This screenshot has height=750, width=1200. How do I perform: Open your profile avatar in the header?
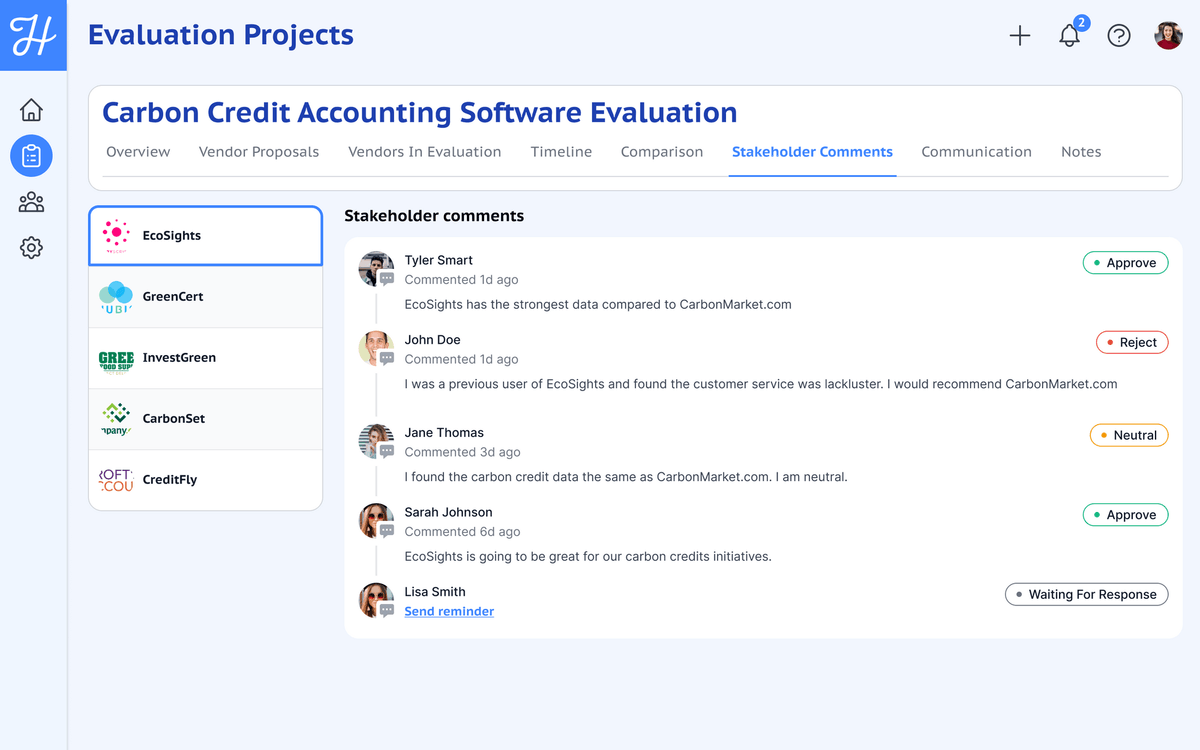coord(1167,35)
